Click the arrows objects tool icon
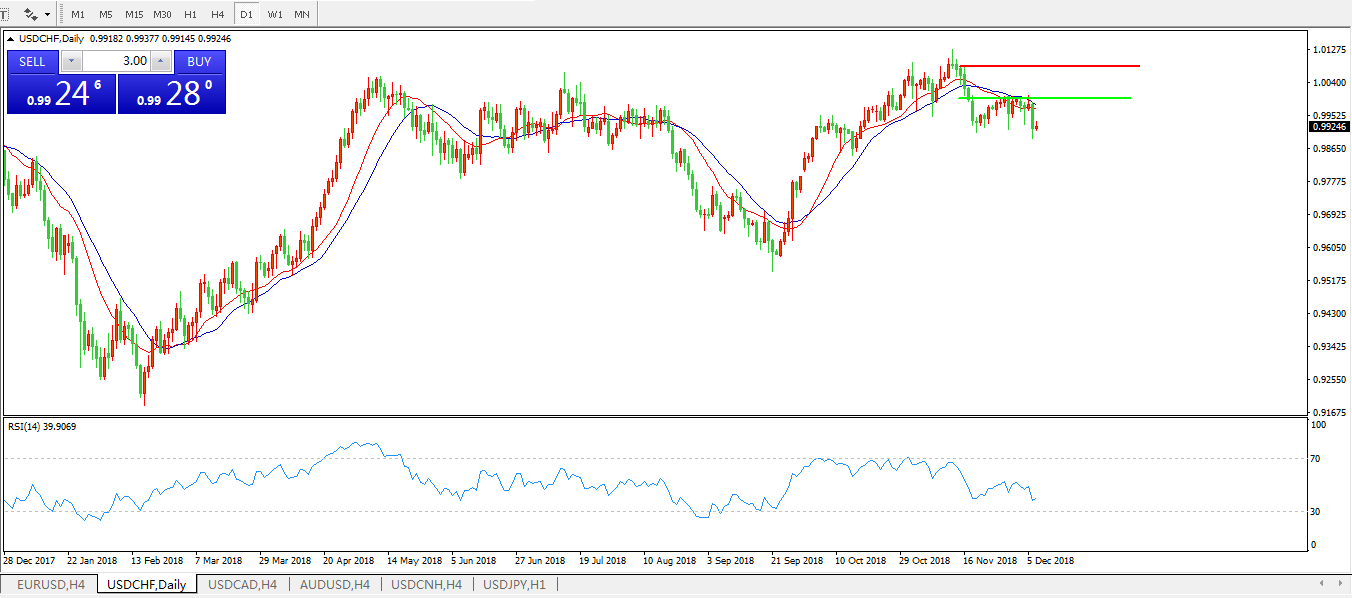This screenshot has height=598, width=1352. pos(31,15)
